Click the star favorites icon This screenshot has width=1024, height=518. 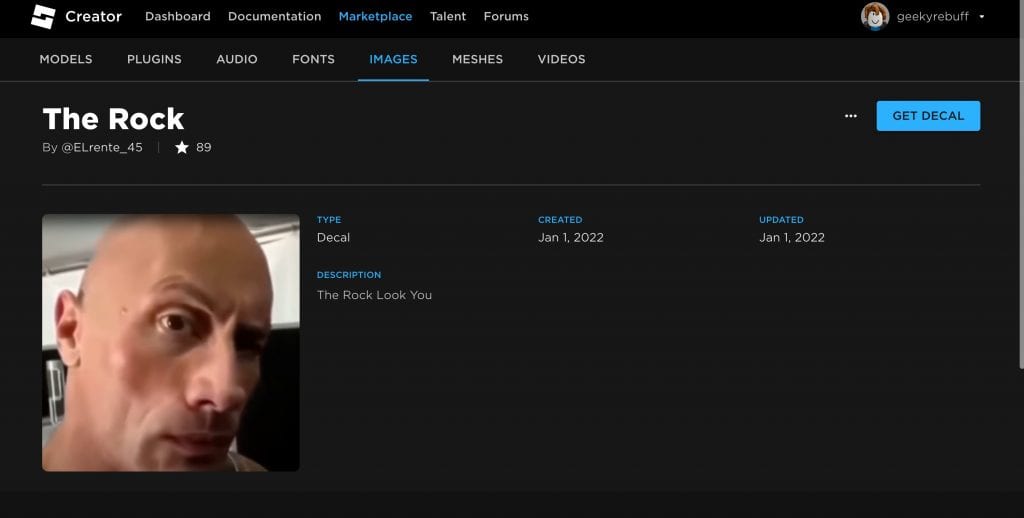(182, 148)
